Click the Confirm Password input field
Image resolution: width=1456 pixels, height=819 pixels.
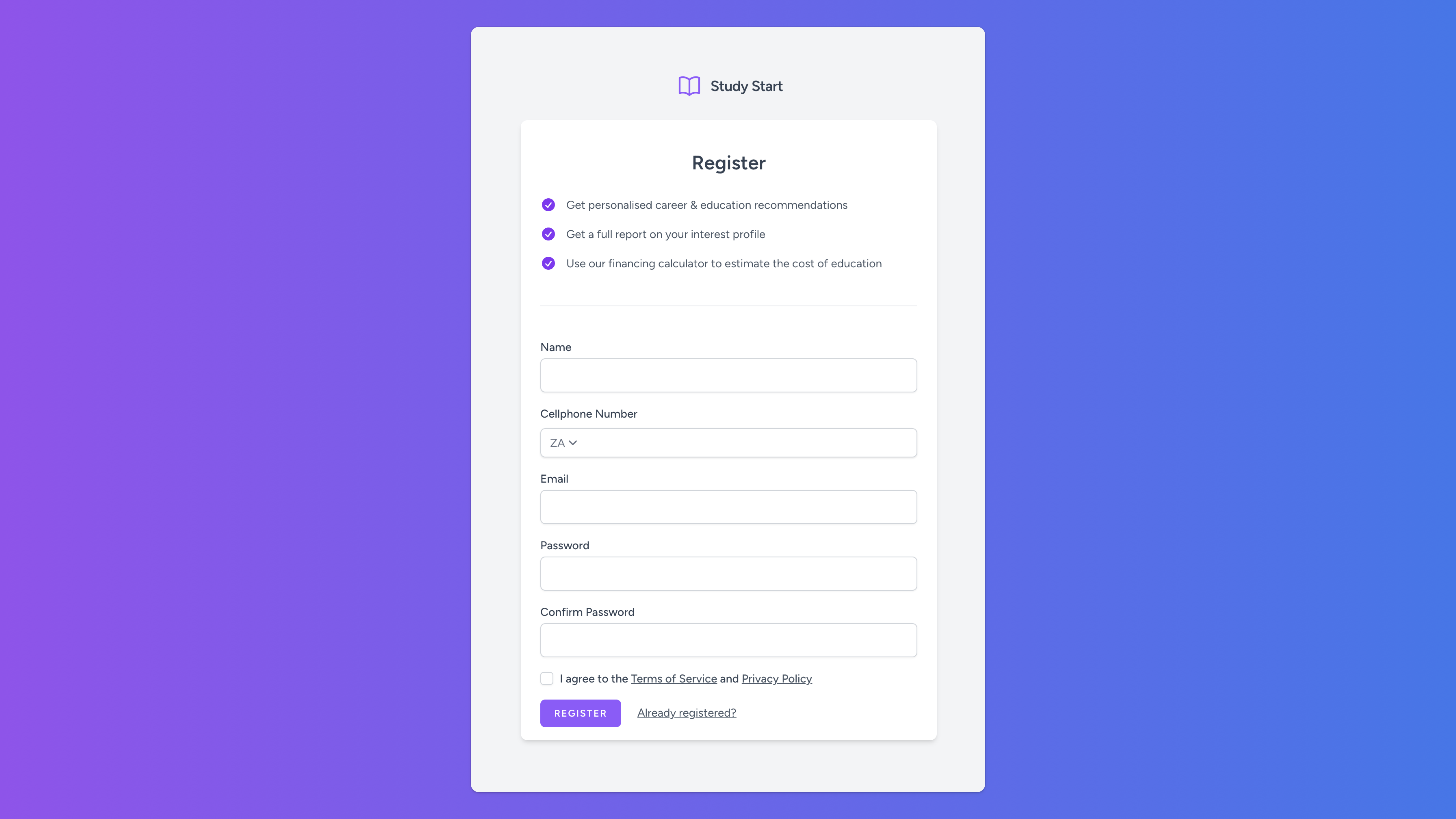(728, 640)
